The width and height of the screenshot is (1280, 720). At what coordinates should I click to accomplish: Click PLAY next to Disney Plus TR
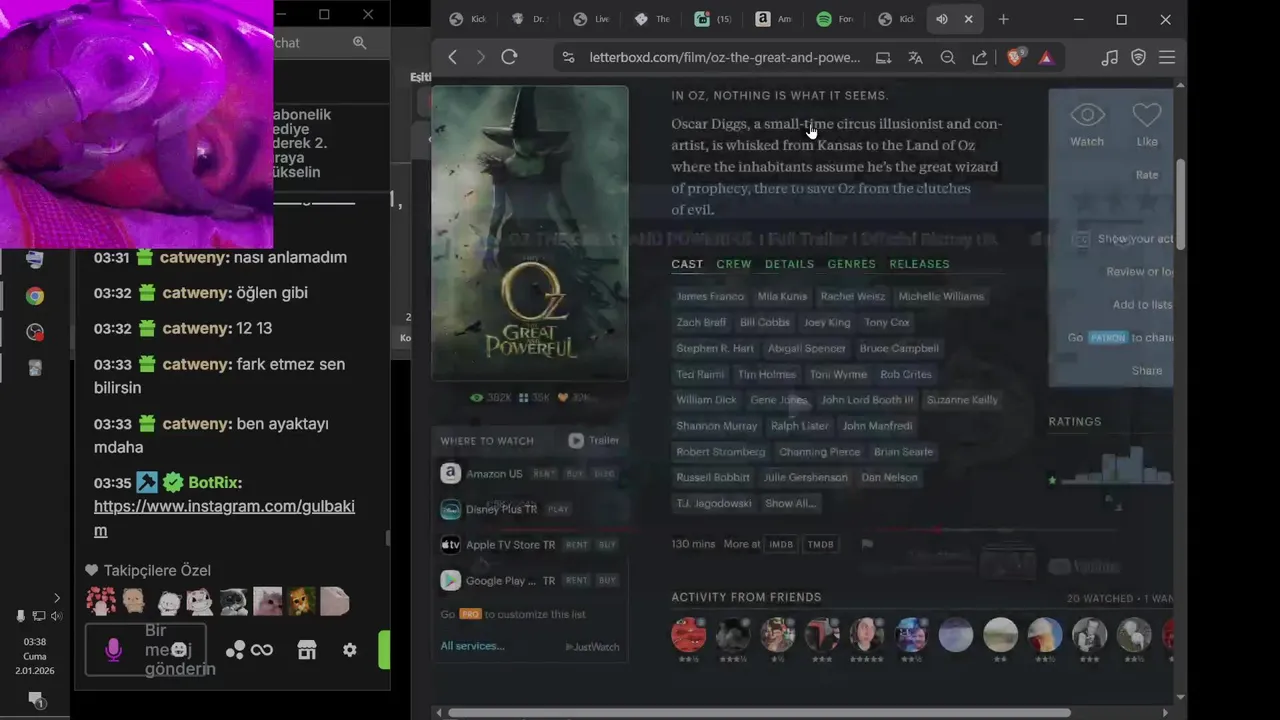[558, 509]
